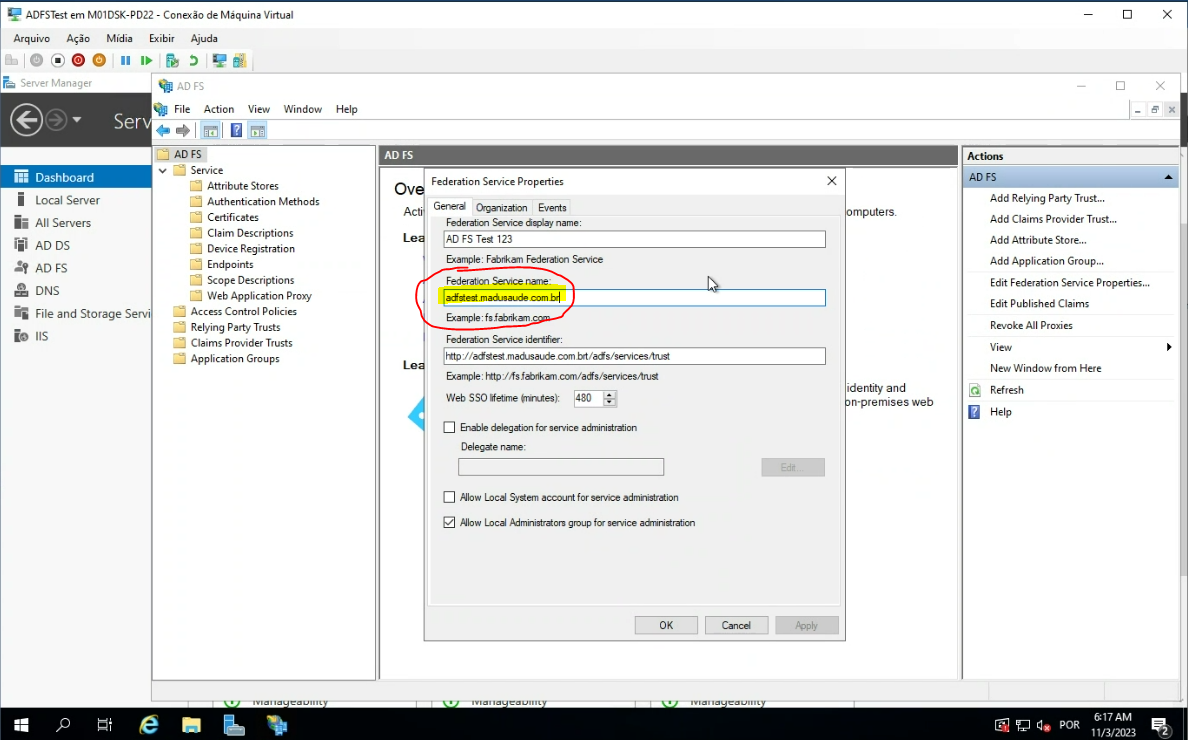This screenshot has width=1188, height=740.
Task: Open IIS in Server Manager sidebar
Action: (x=76, y=336)
